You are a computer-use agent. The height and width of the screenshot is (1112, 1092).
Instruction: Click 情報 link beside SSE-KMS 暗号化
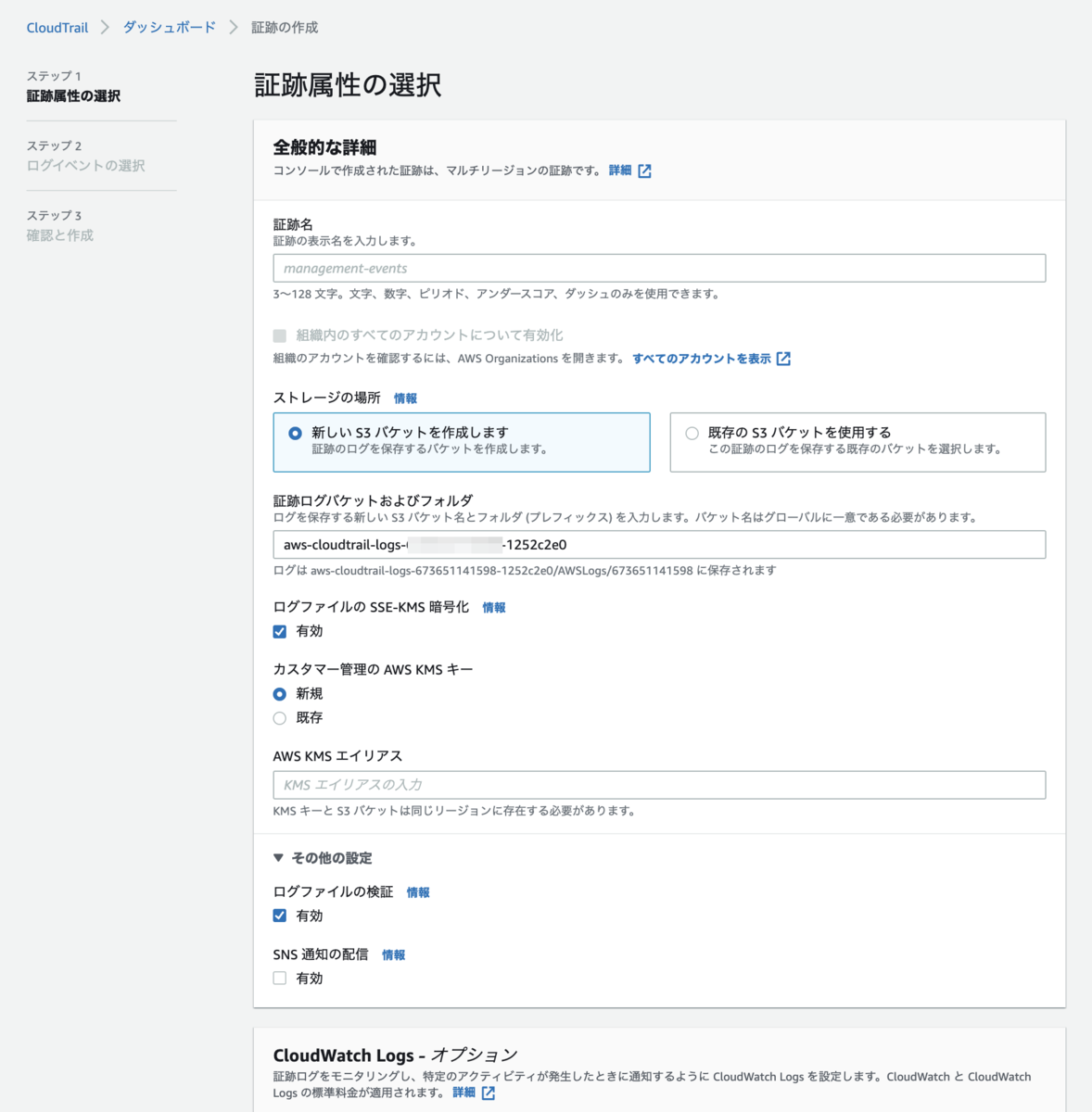coord(494,608)
